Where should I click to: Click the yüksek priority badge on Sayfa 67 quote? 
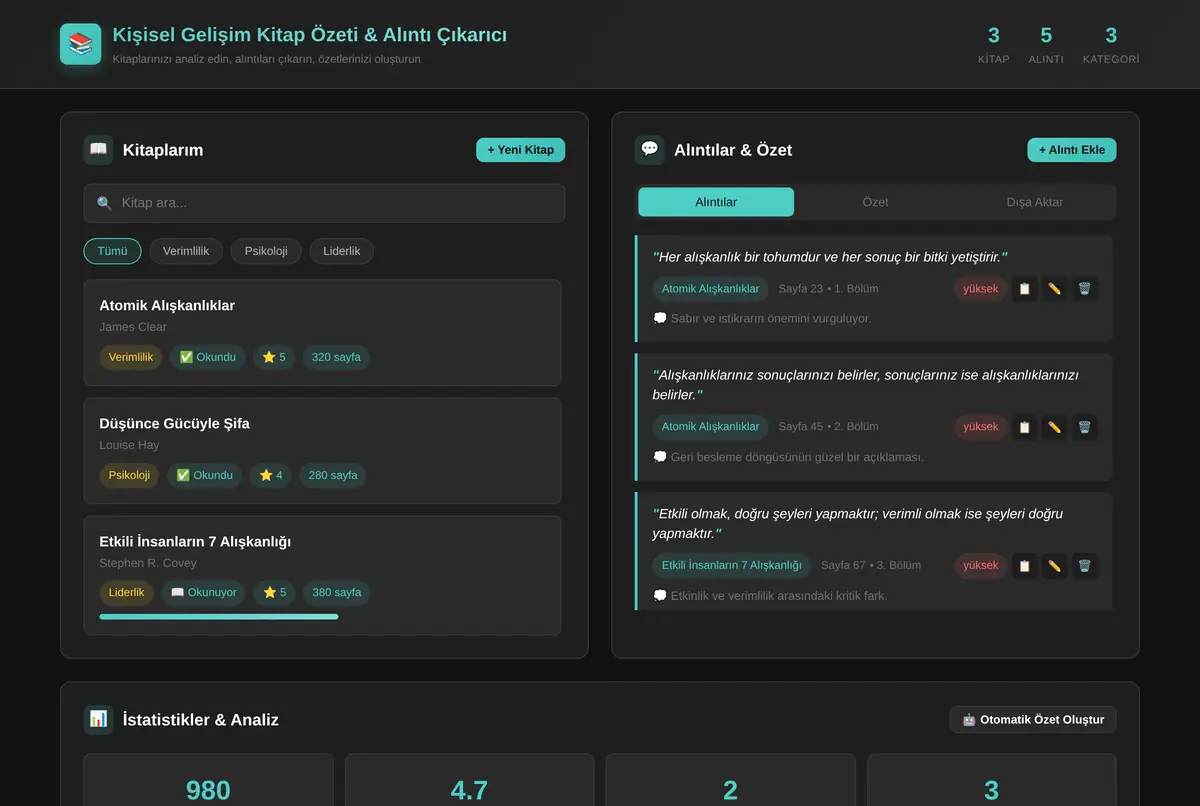pos(981,566)
